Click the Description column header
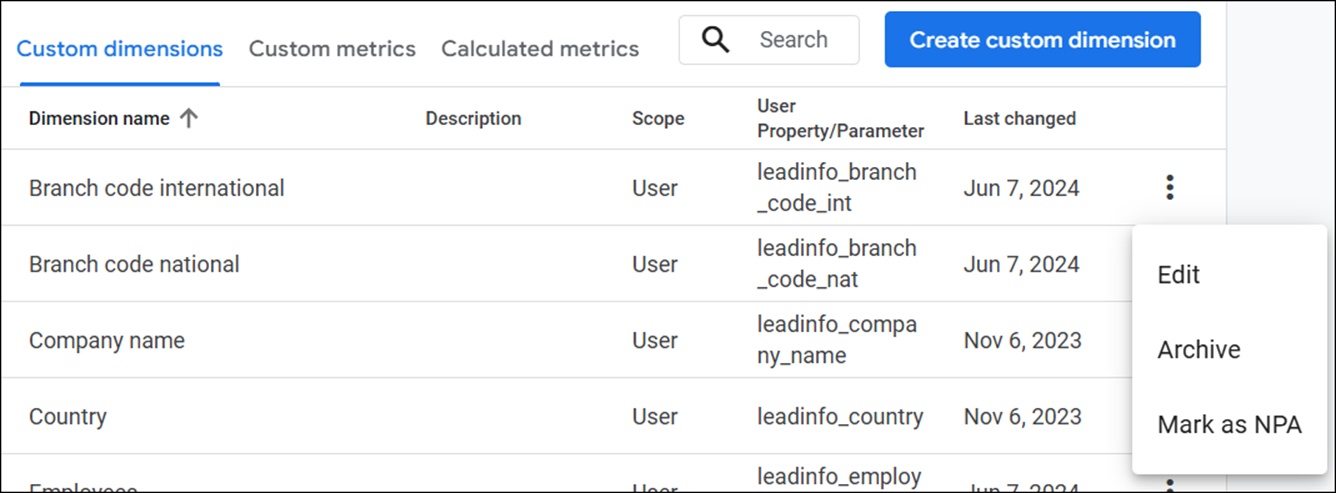The height and width of the screenshot is (493, 1336). click(x=473, y=118)
